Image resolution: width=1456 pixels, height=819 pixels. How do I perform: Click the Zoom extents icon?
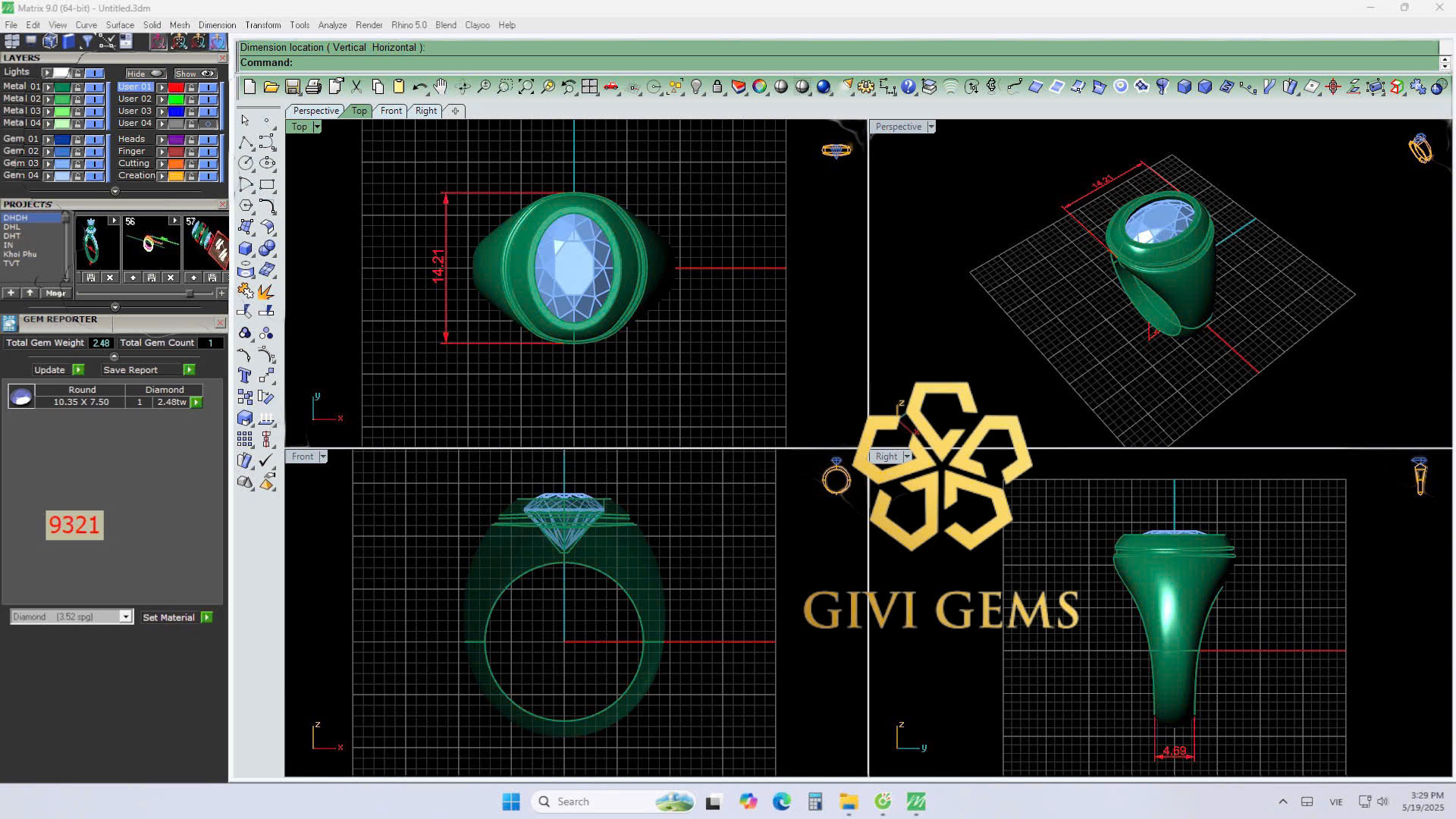tap(526, 87)
